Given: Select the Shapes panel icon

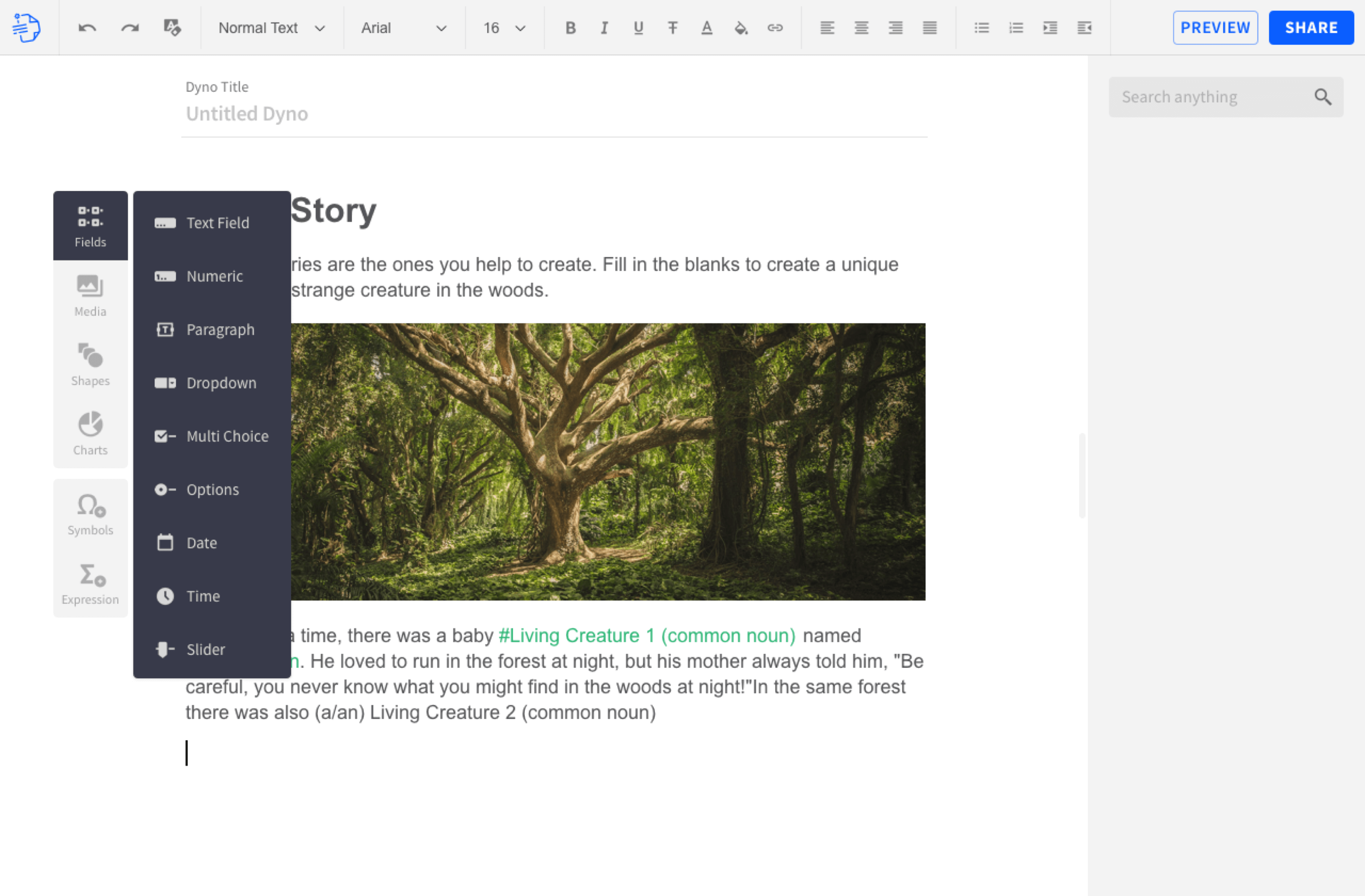Looking at the screenshot, I should click(x=90, y=364).
